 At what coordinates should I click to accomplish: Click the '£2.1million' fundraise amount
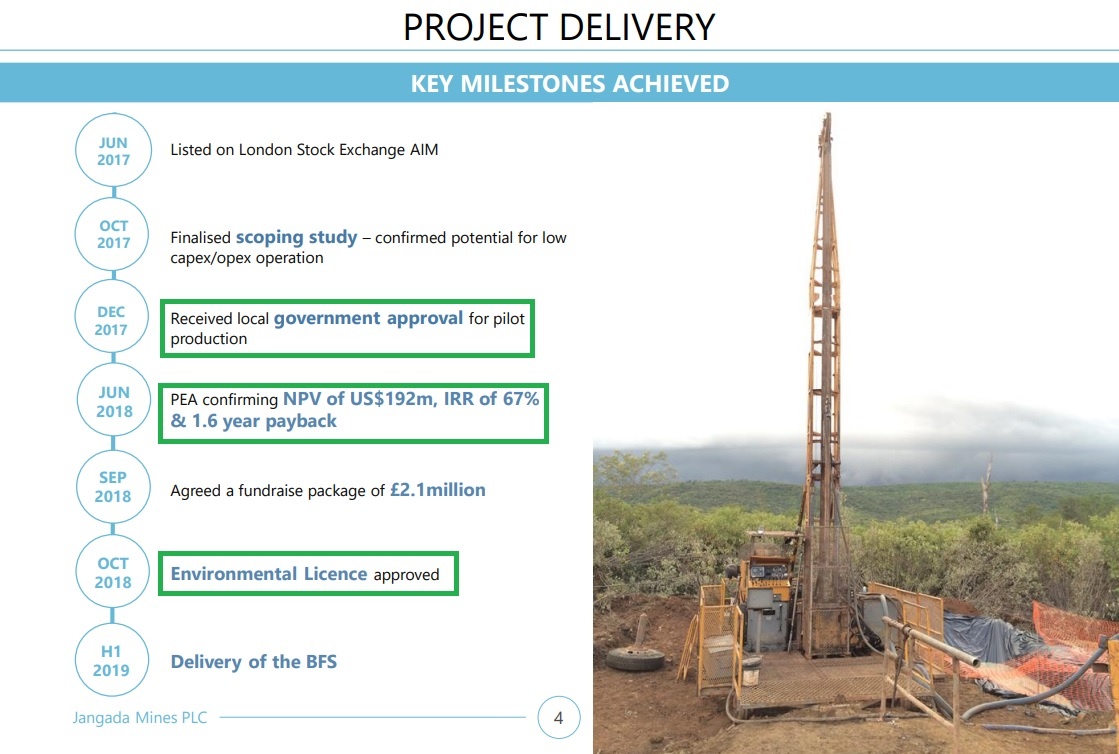point(437,490)
